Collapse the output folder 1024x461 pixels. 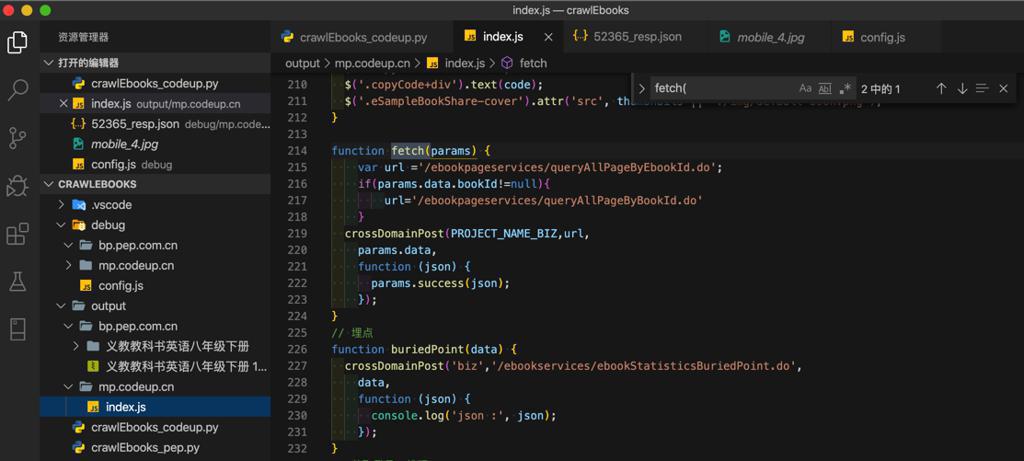[155, 306]
